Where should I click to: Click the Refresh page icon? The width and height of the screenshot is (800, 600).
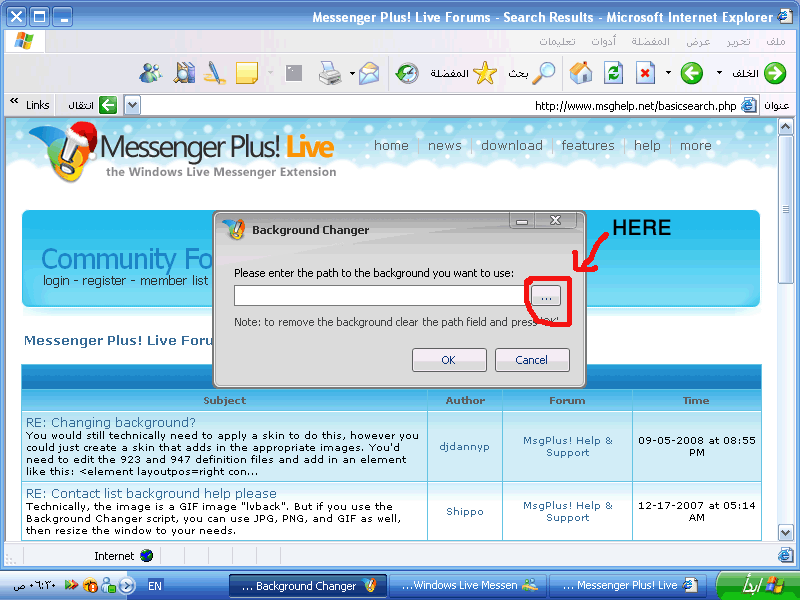click(613, 73)
